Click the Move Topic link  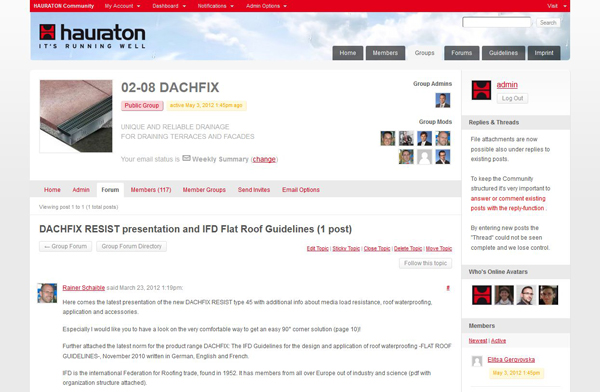click(439, 248)
